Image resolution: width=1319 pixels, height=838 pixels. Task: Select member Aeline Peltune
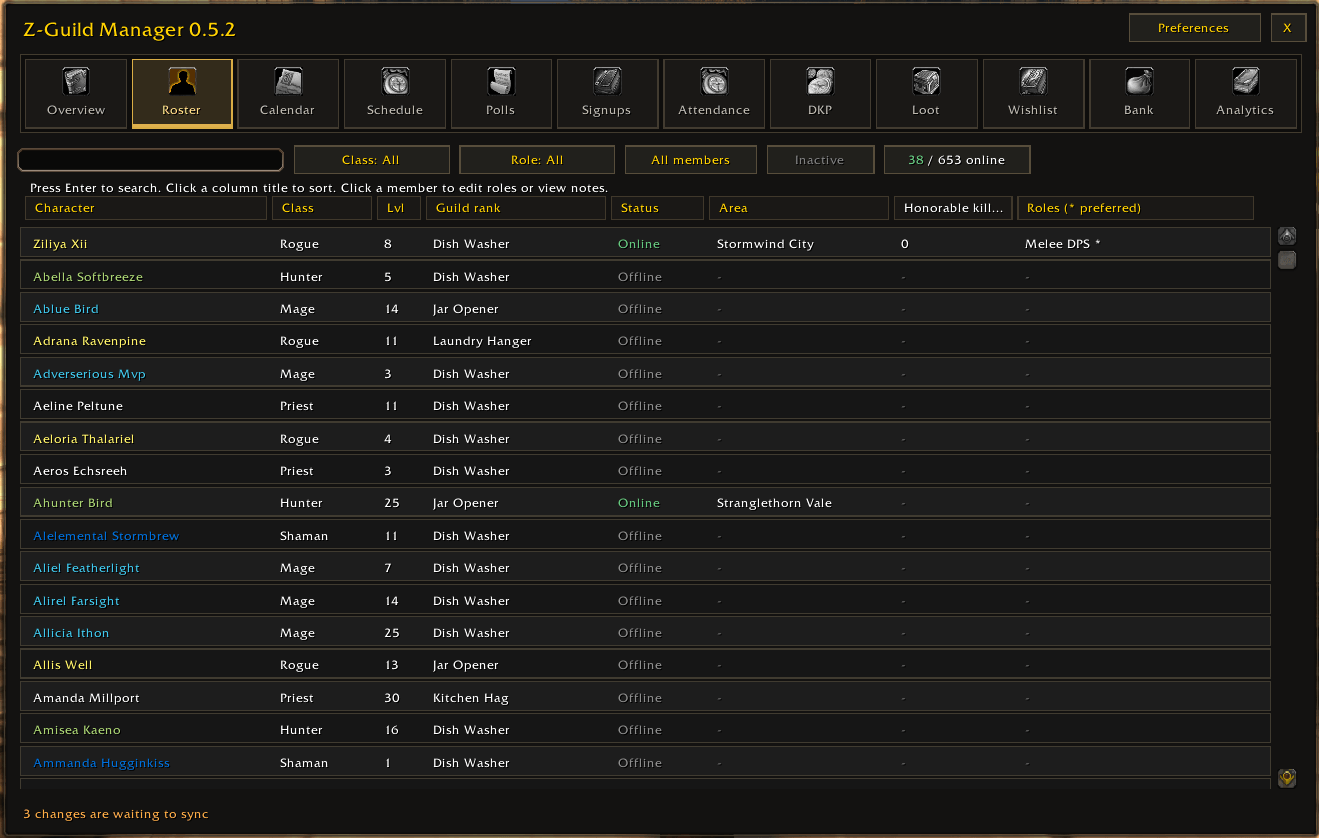[x=645, y=406]
